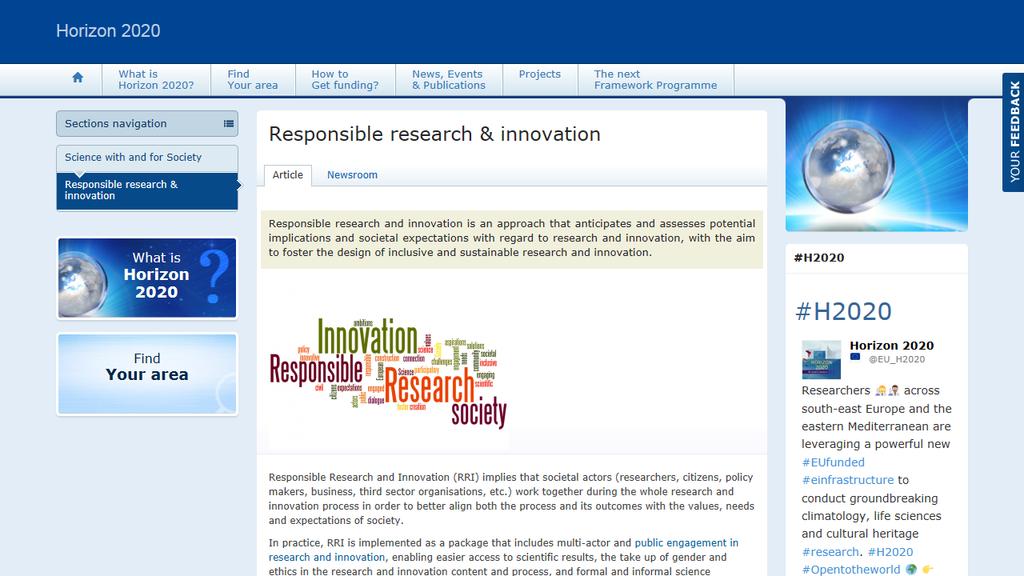The image size is (1024, 576).
Task: Open the Horizon 2020 Twitter avatar
Action: point(821,360)
